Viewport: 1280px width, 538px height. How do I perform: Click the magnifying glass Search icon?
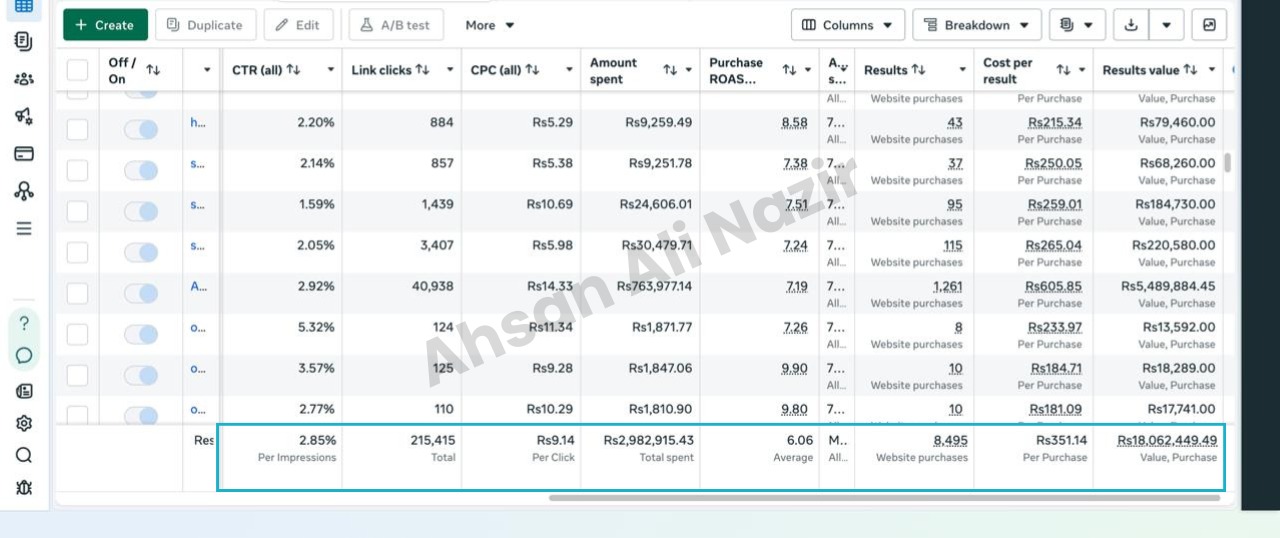click(24, 455)
